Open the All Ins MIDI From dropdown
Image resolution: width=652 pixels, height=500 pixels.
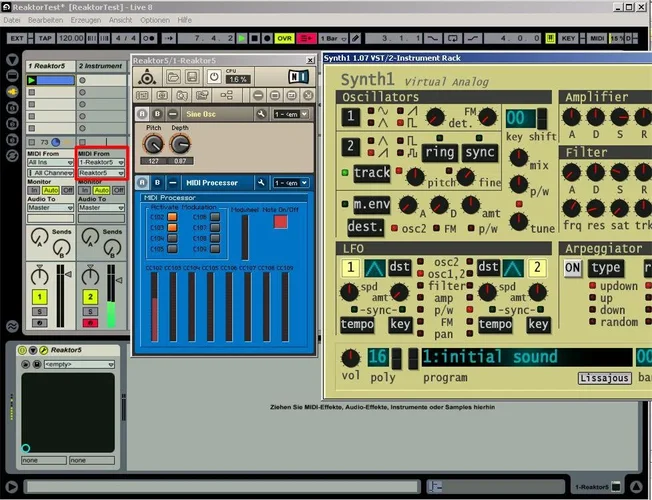coord(50,162)
